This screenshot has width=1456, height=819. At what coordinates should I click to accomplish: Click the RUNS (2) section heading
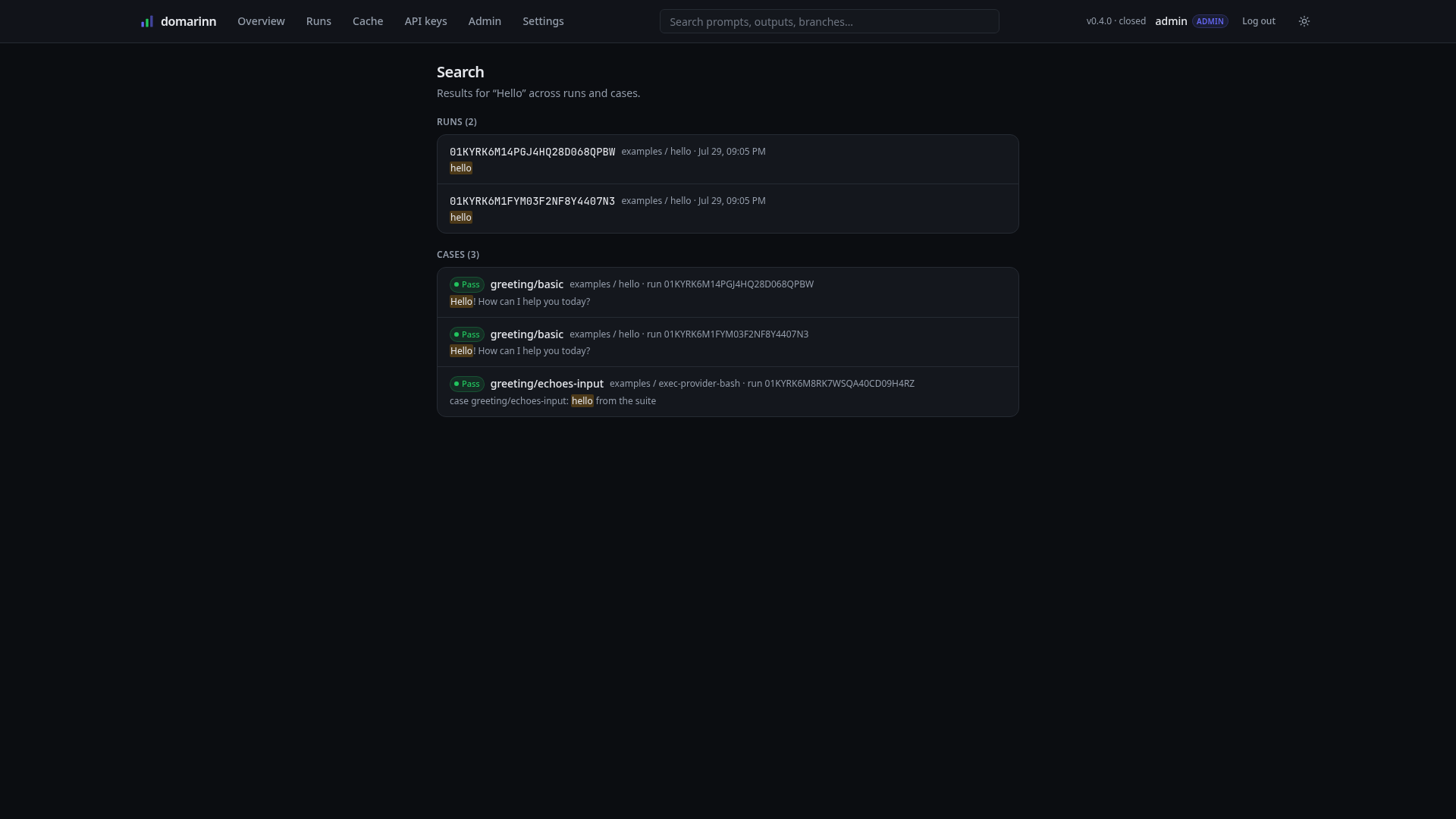(457, 122)
